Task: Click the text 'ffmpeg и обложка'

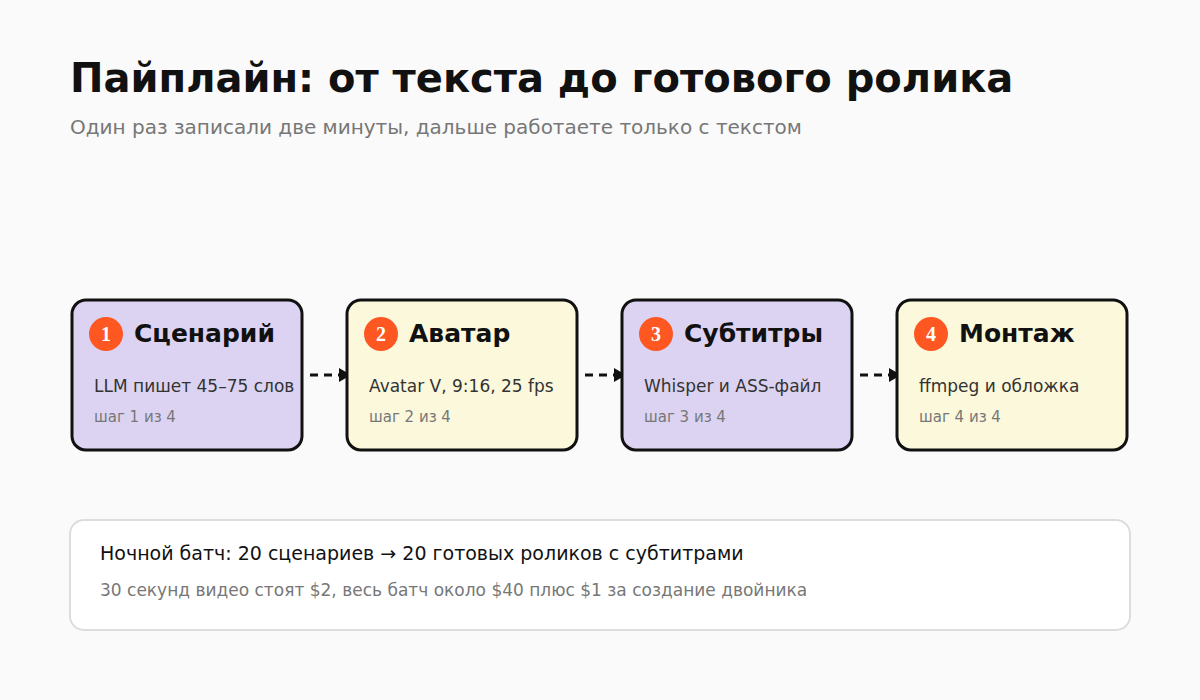Action: [999, 386]
